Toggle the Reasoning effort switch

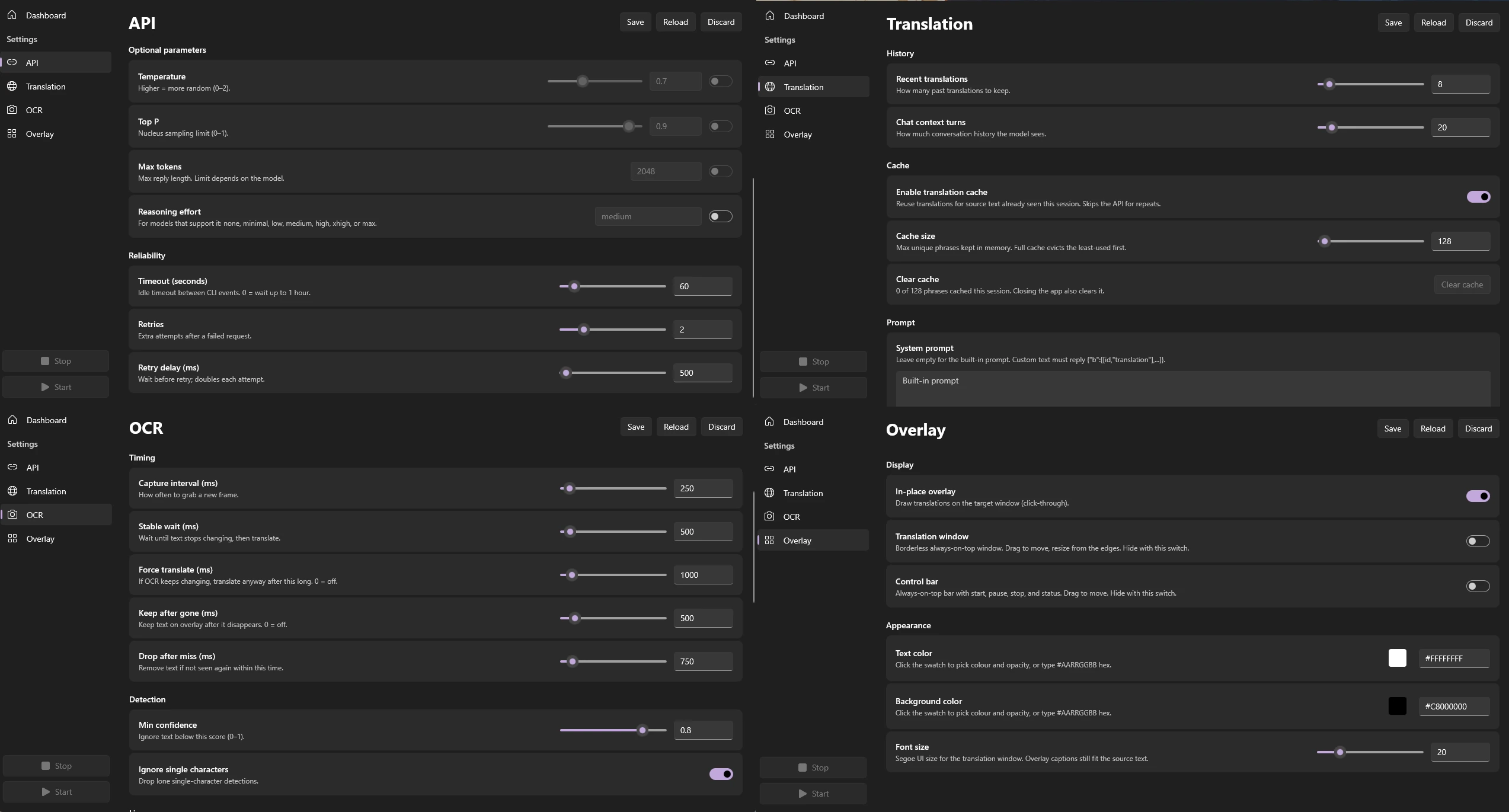tap(721, 216)
